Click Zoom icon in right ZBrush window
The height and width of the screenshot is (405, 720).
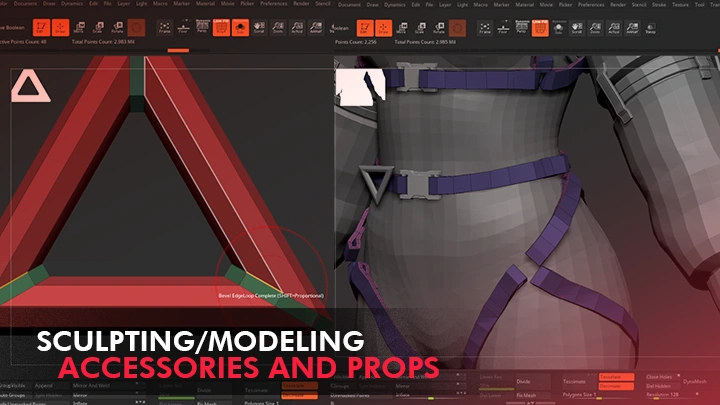pos(595,28)
